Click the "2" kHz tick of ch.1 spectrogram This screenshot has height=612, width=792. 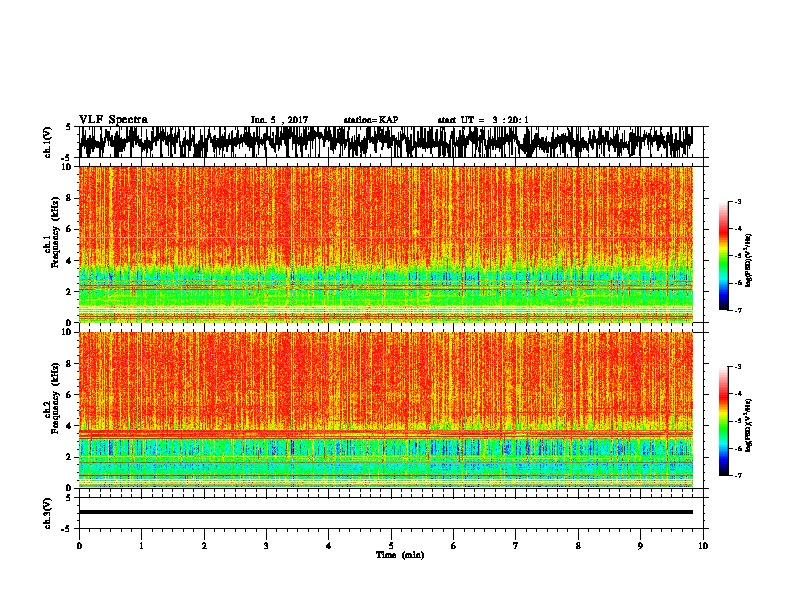click(x=69, y=292)
